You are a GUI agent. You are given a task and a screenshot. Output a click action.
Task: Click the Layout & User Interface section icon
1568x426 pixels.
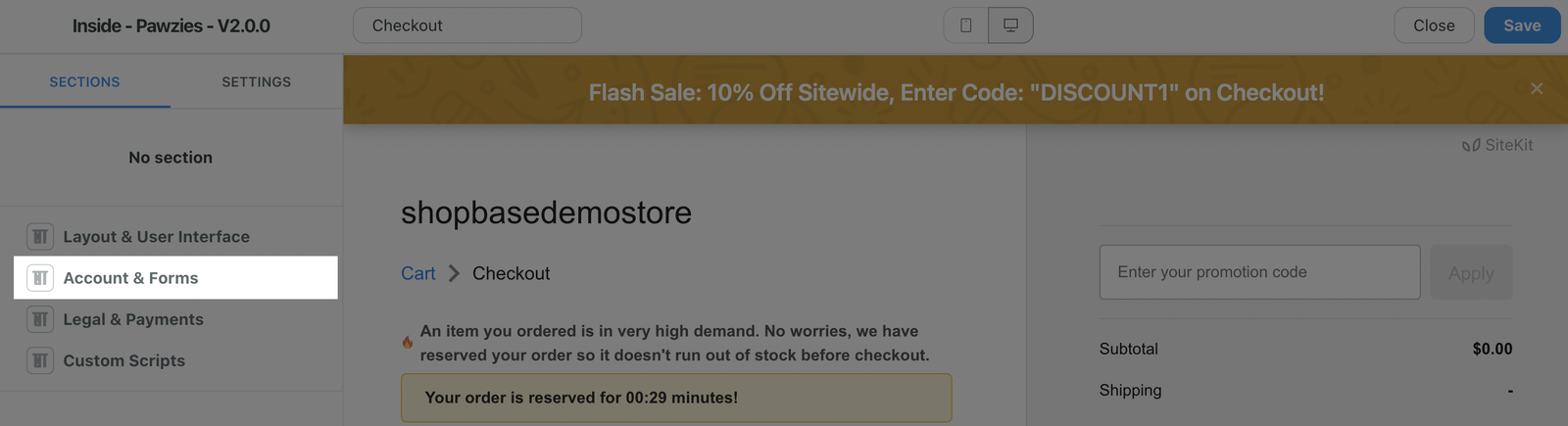40,237
